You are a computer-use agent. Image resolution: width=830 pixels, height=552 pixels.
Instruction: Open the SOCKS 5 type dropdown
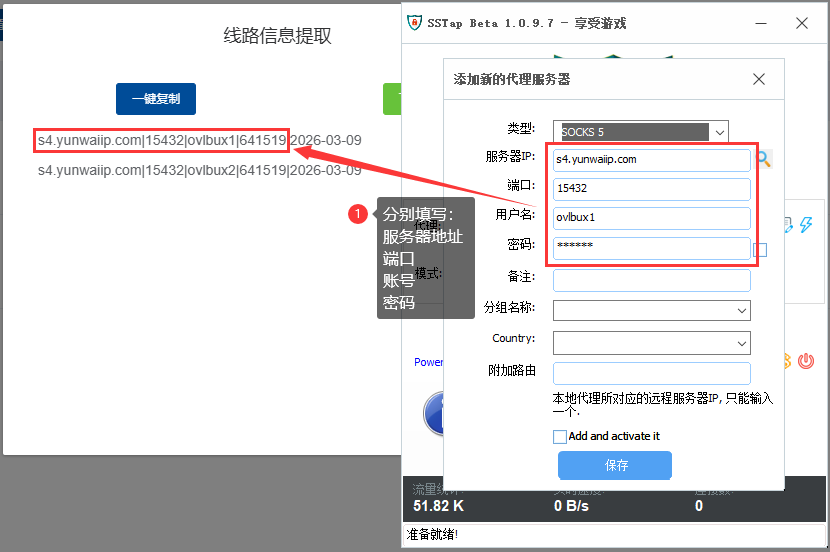[x=718, y=132]
